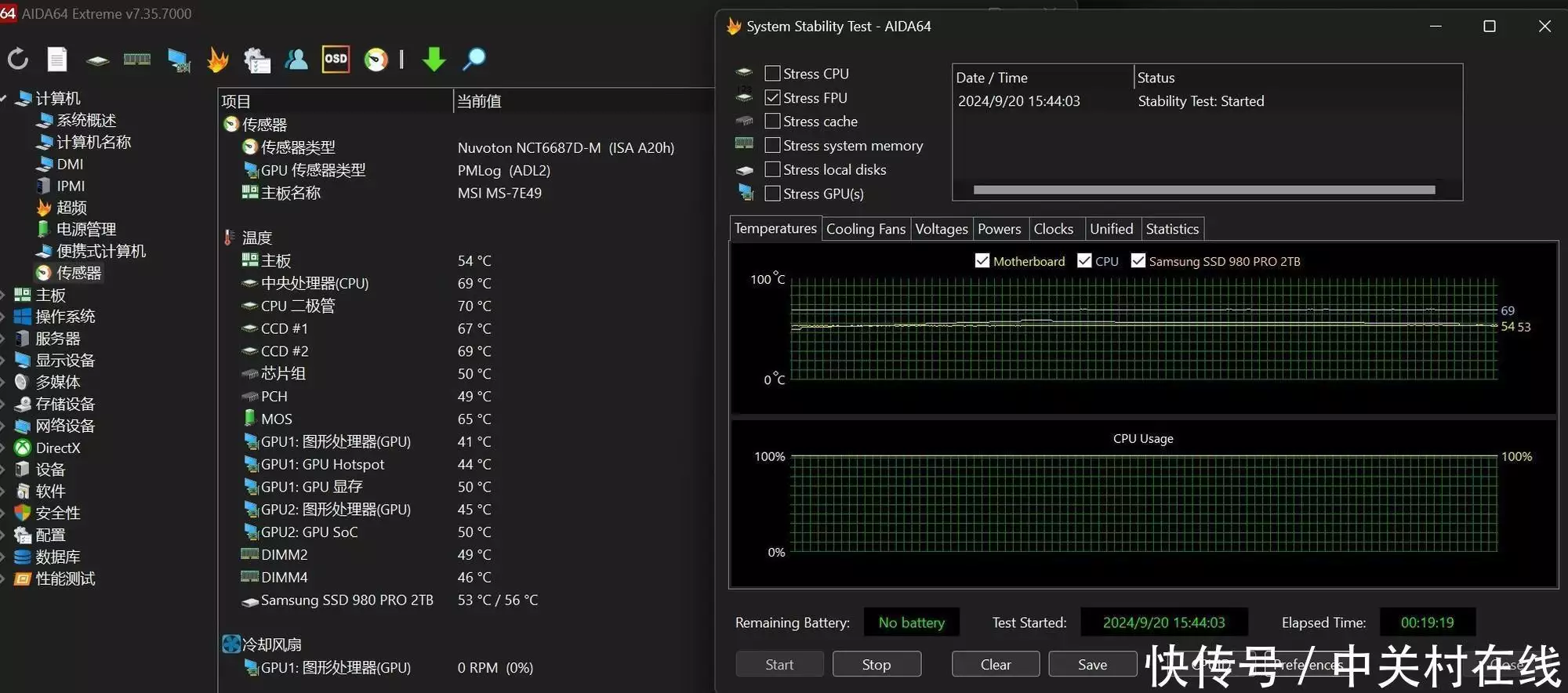Open the report wizard clipboard icon

[x=257, y=60]
